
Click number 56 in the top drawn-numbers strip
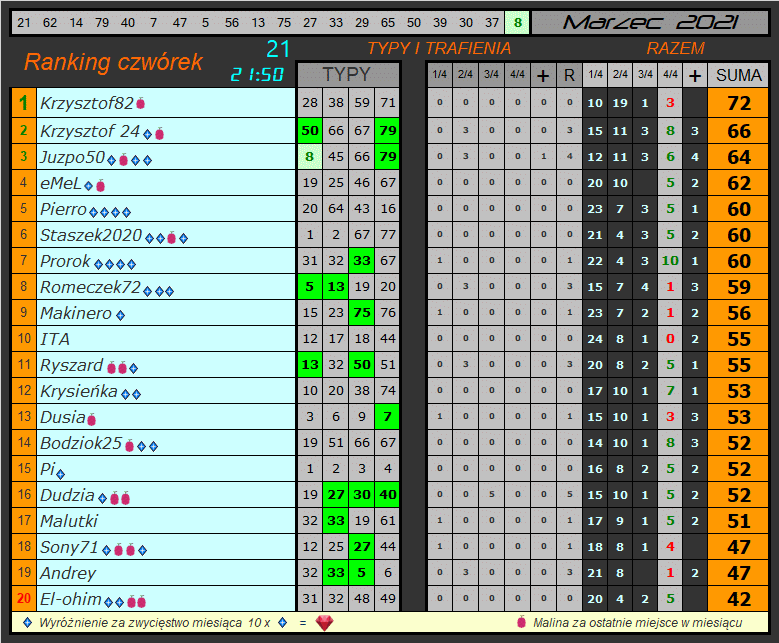click(232, 23)
